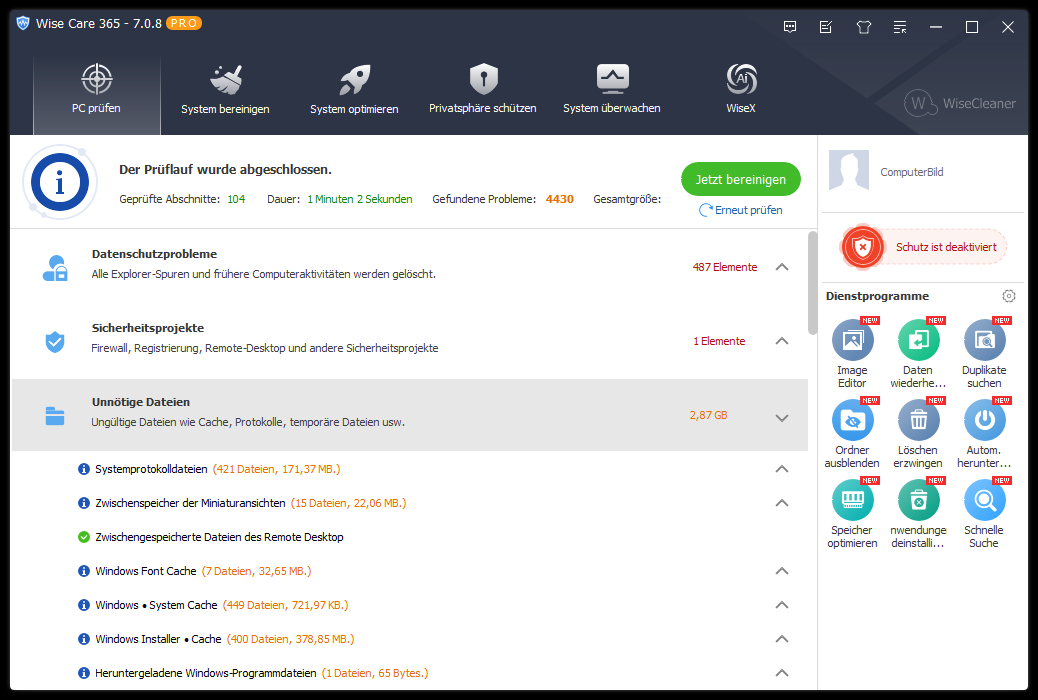Viewport: 1038px width, 700px height.
Task: Click info icon next to Systemprotokolldateien
Action: (83, 469)
